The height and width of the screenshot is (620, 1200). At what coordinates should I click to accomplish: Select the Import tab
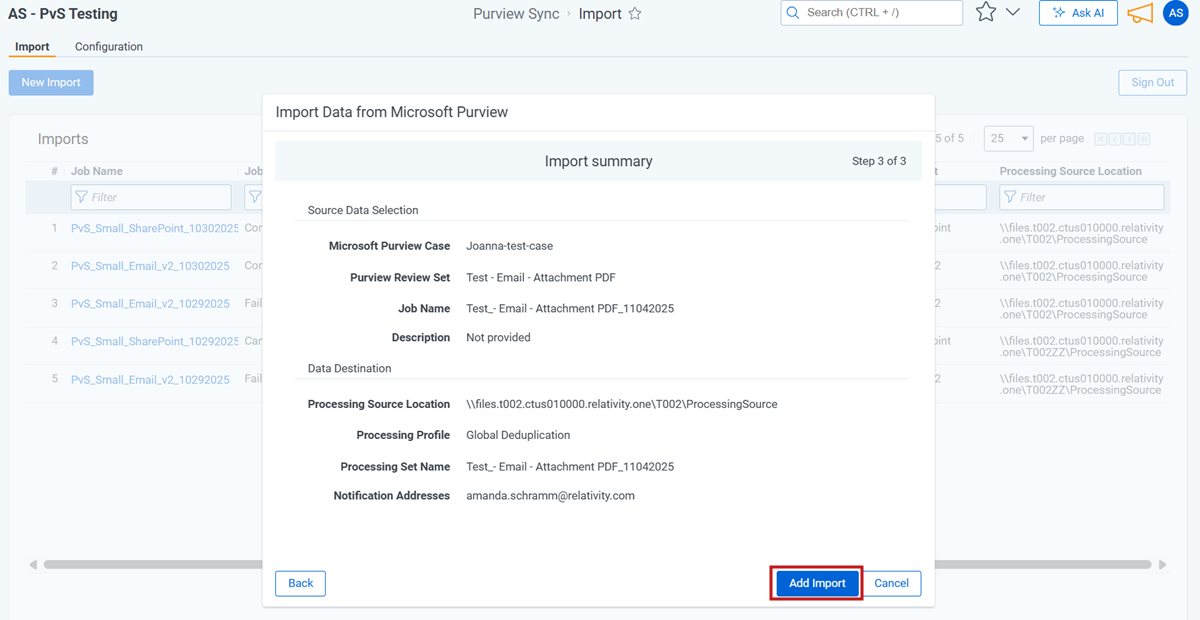[x=32, y=47]
